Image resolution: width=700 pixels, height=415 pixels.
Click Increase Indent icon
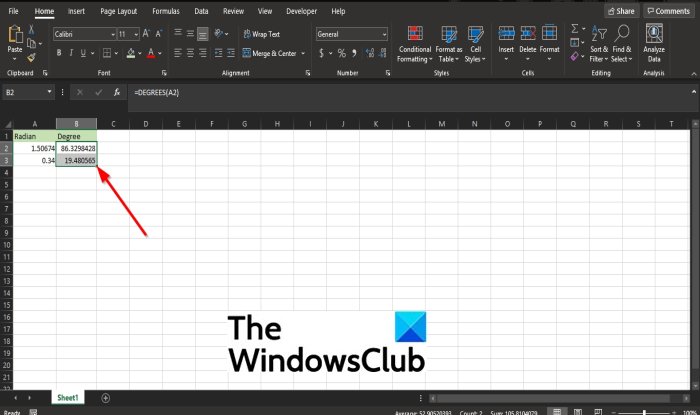click(231, 53)
